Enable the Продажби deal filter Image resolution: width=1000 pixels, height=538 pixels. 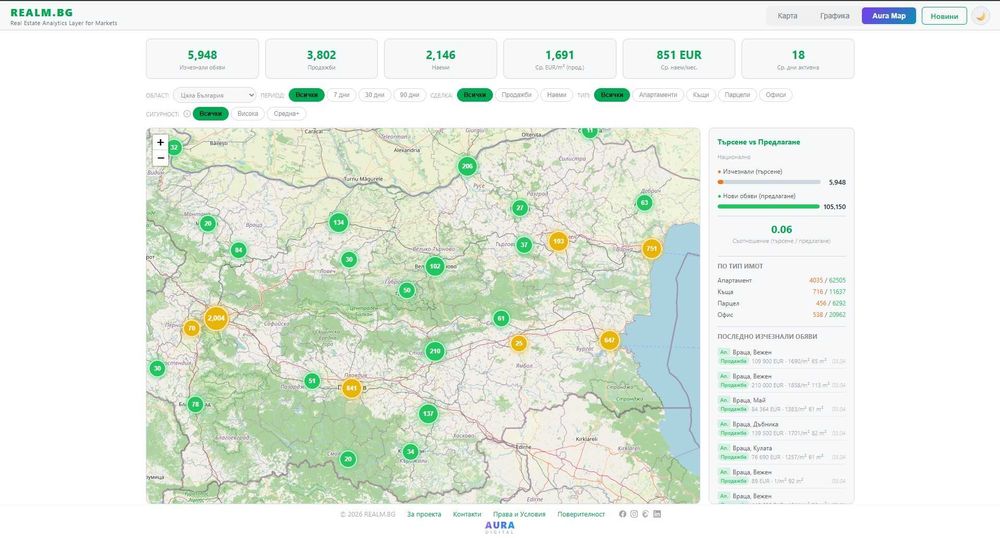516,95
